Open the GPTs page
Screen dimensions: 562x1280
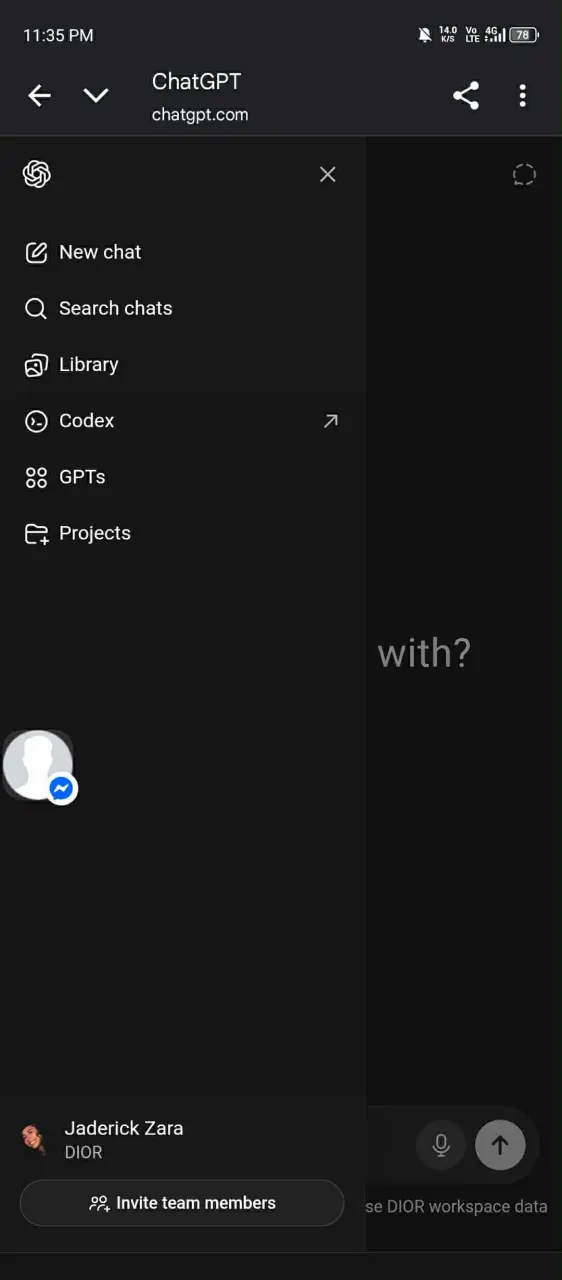[x=183, y=476]
